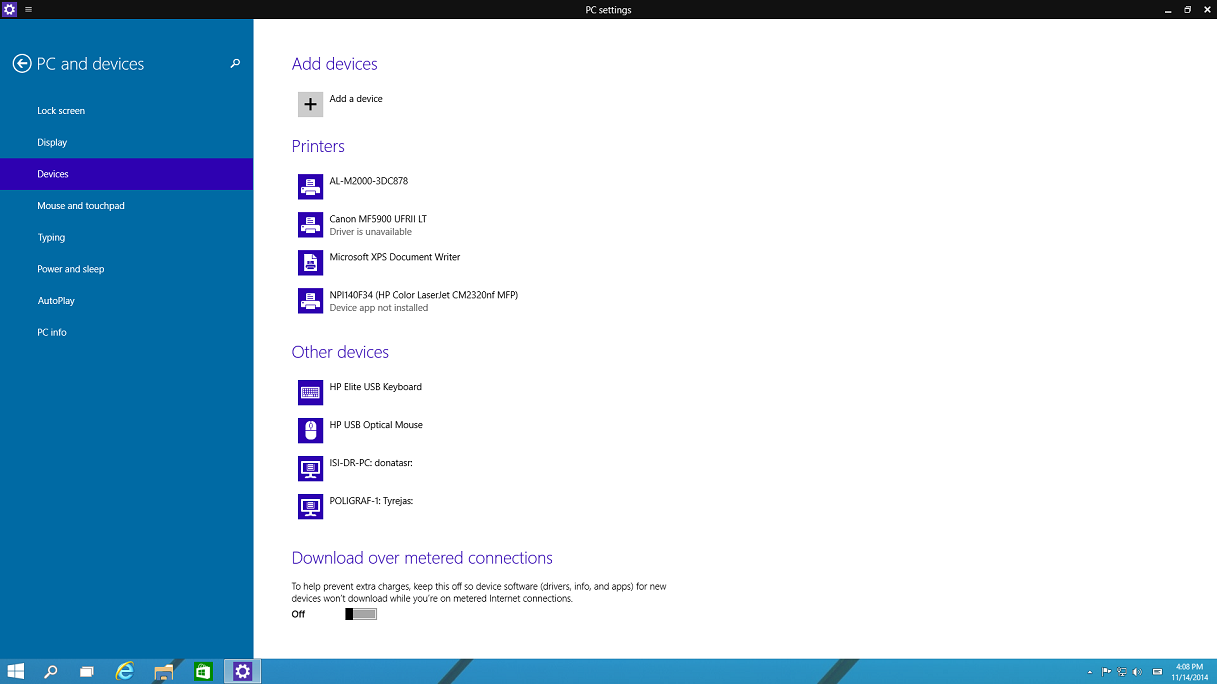Open the hamburger menu in title bar

[28, 10]
